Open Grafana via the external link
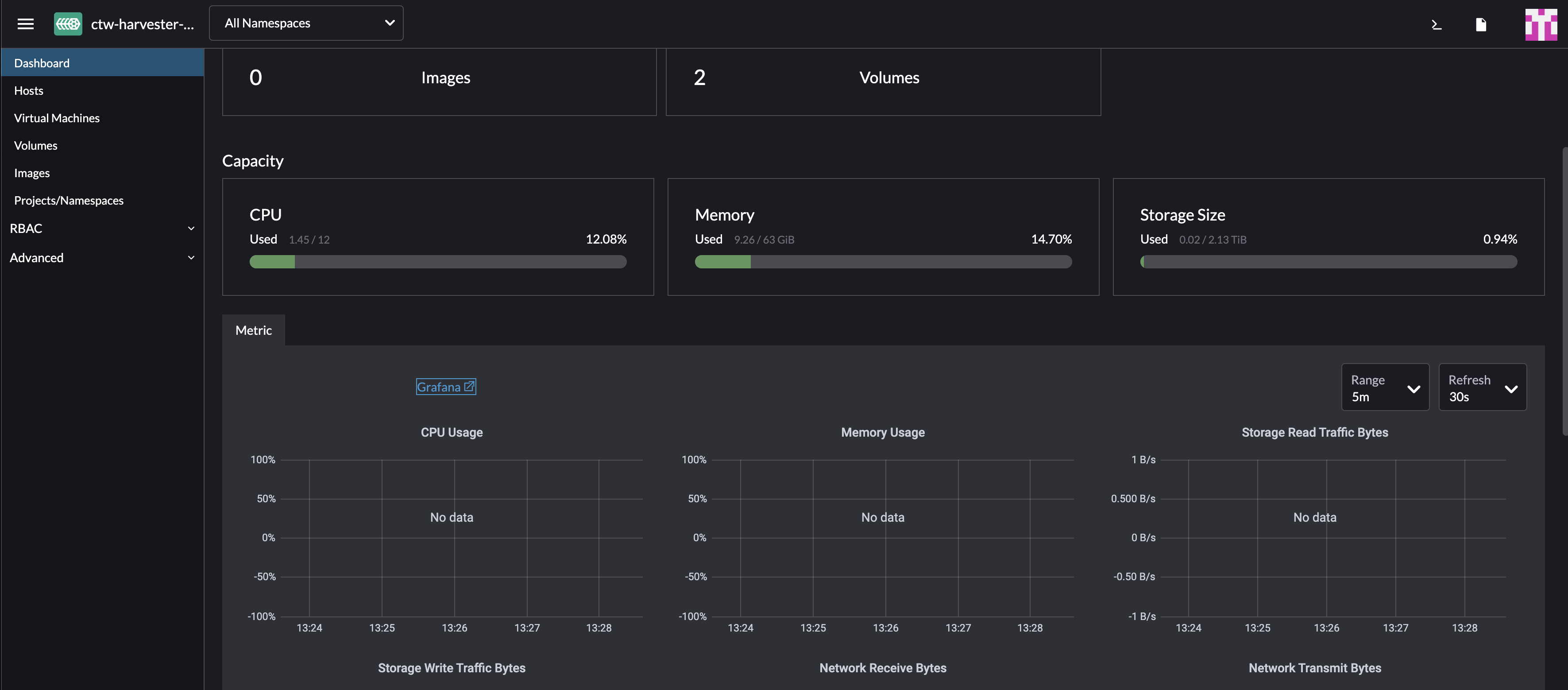 coord(445,386)
